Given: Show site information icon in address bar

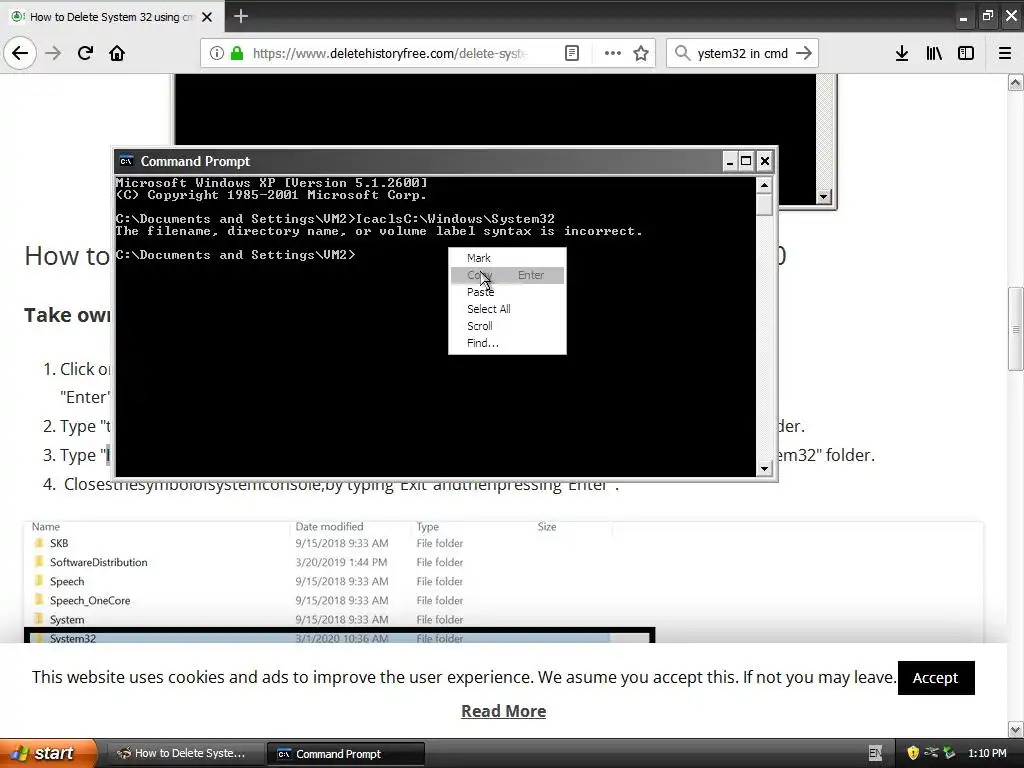Looking at the screenshot, I should [217, 53].
